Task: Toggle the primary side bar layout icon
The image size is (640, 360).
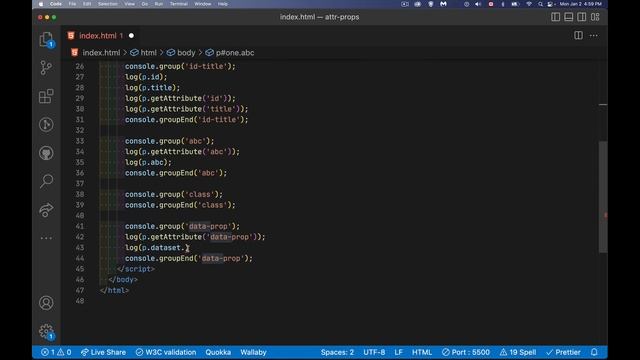Action: [x=556, y=17]
